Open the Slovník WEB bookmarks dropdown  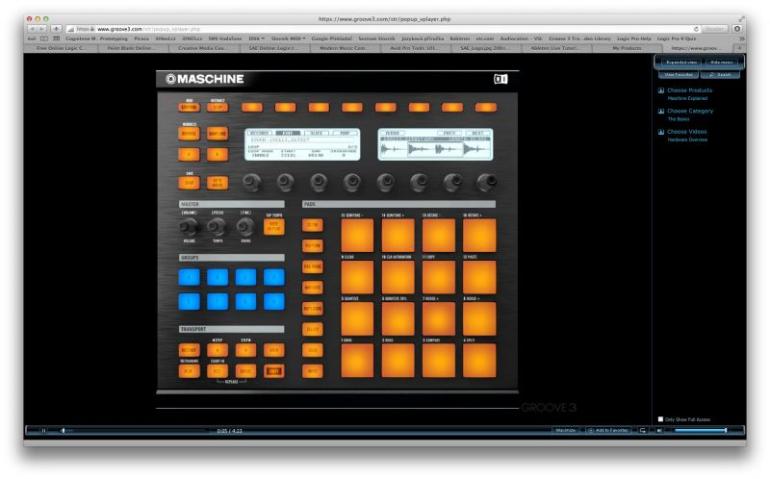coord(288,38)
